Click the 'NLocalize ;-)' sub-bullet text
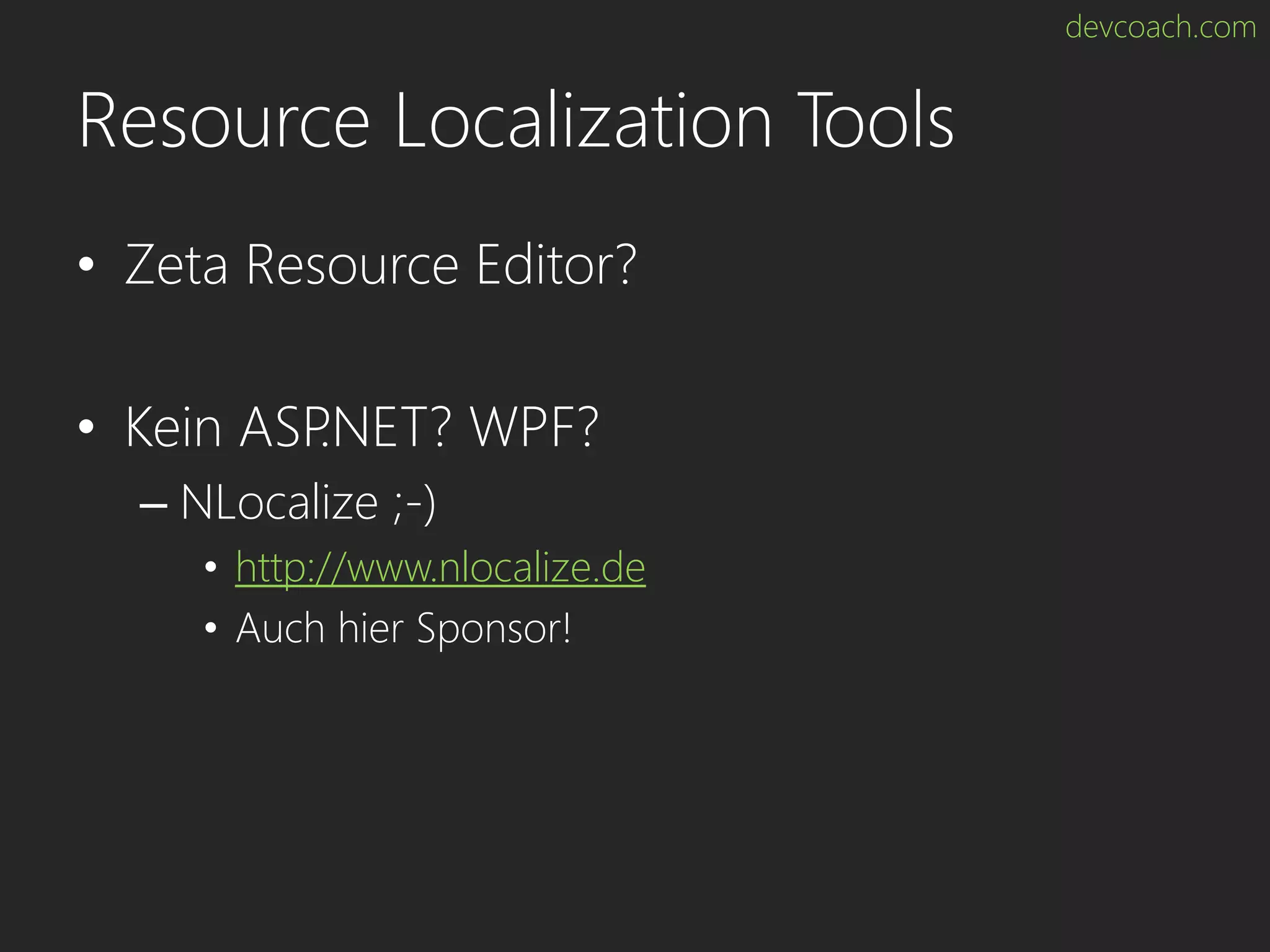This screenshot has height=952, width=1270. coord(308,502)
